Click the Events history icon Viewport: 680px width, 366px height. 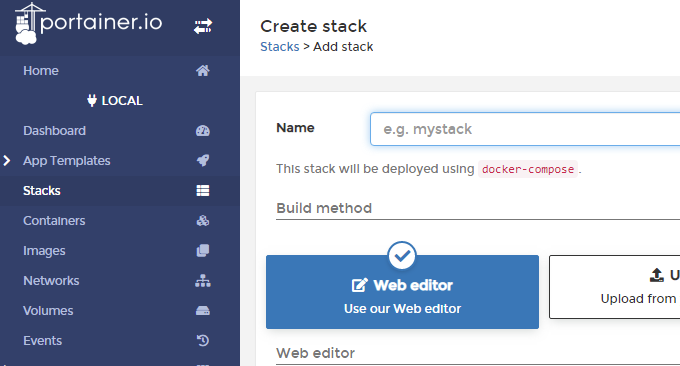(x=203, y=340)
